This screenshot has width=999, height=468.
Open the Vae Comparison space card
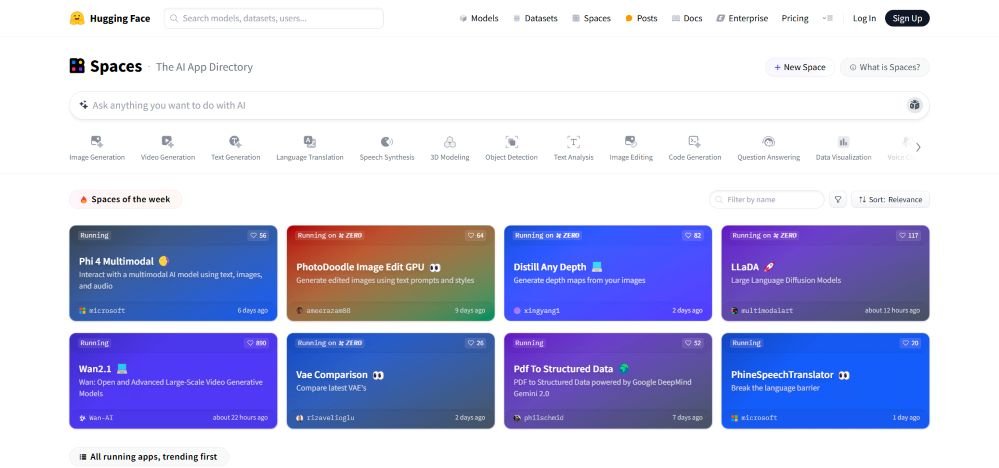[391, 381]
